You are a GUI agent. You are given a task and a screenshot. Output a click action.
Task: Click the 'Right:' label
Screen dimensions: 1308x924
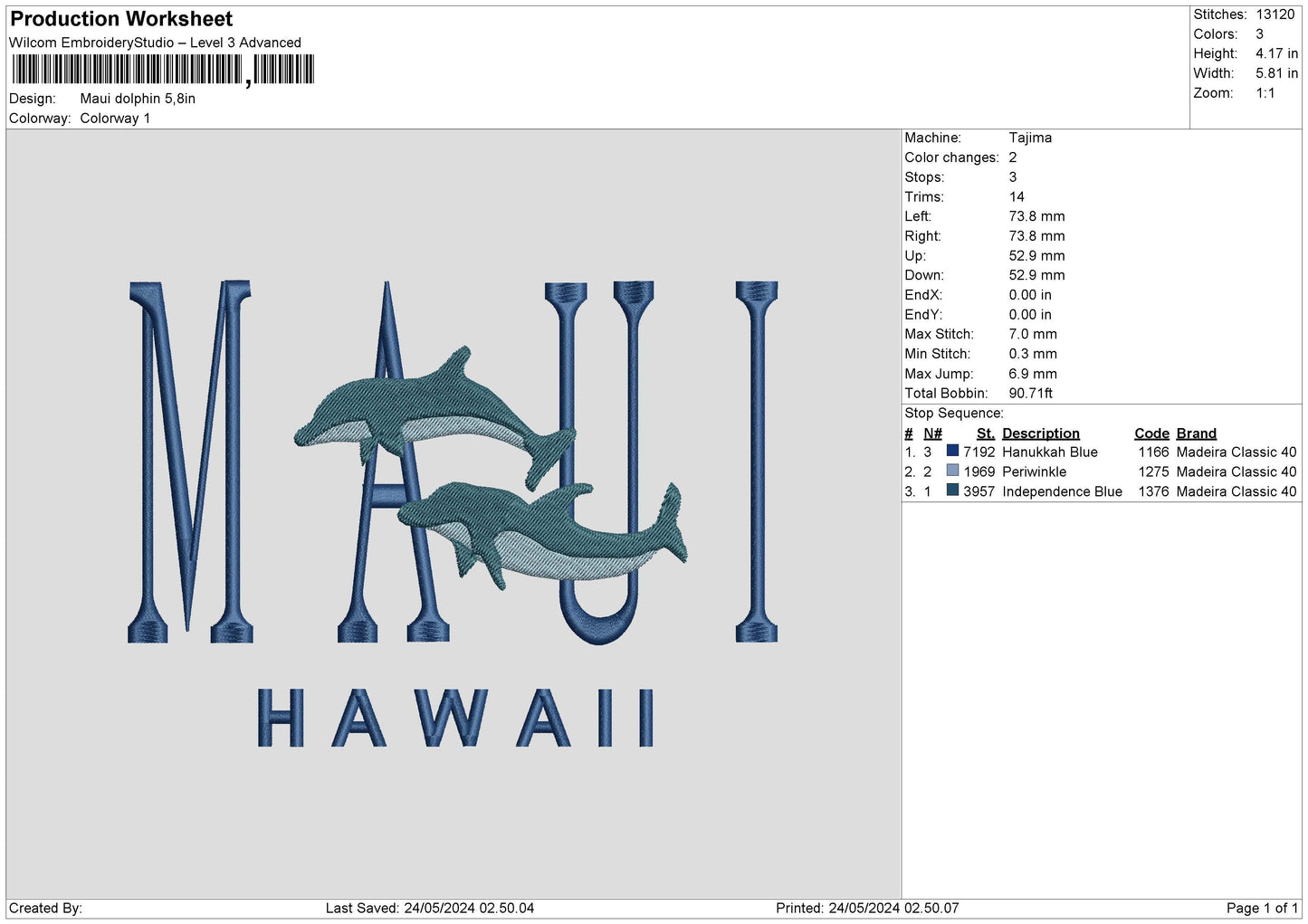coord(922,236)
